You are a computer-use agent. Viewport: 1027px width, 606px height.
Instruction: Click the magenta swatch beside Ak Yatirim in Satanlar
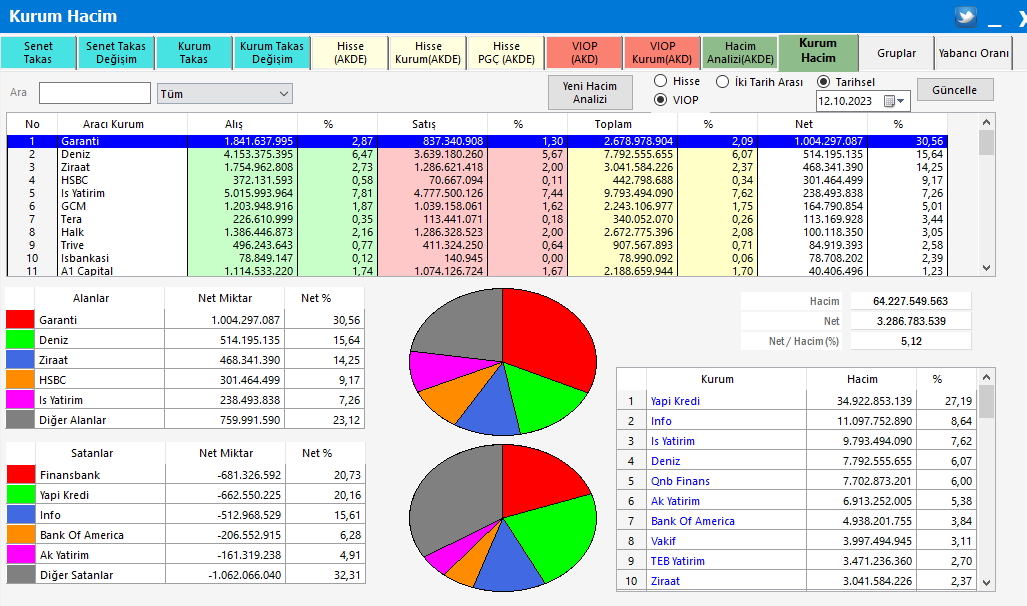[20, 554]
